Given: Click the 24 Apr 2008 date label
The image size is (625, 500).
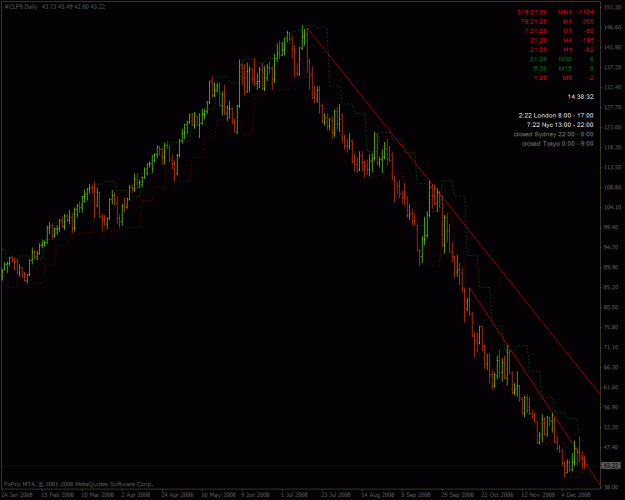Looking at the screenshot, I should click(x=177, y=495).
